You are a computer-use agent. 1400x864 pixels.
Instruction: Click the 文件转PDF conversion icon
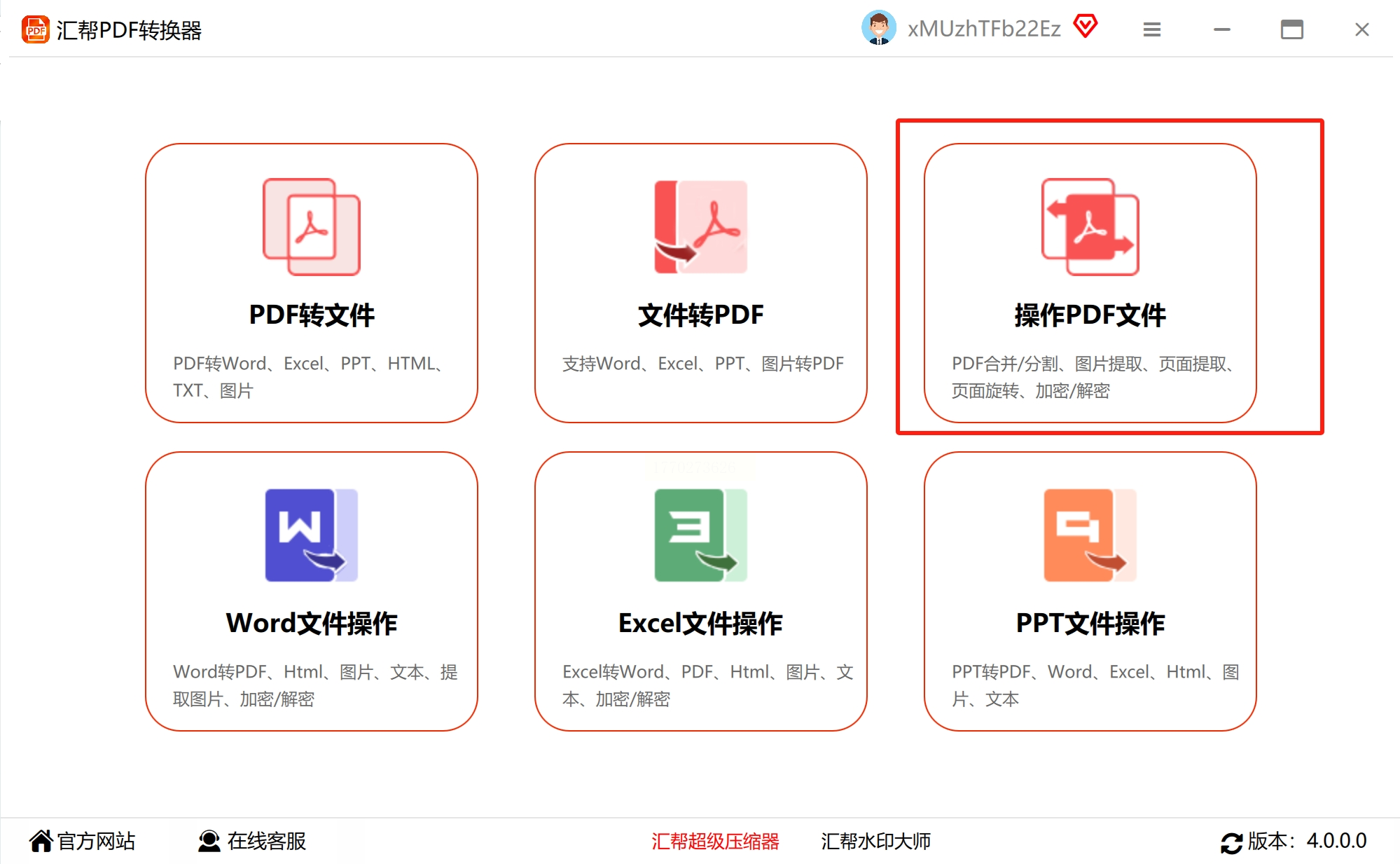pyautogui.click(x=700, y=226)
